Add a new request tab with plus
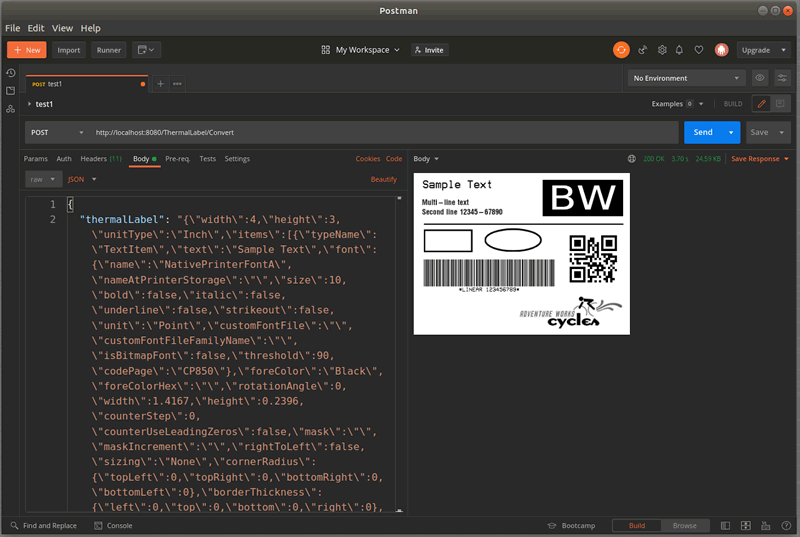This screenshot has width=800, height=537. (160, 84)
